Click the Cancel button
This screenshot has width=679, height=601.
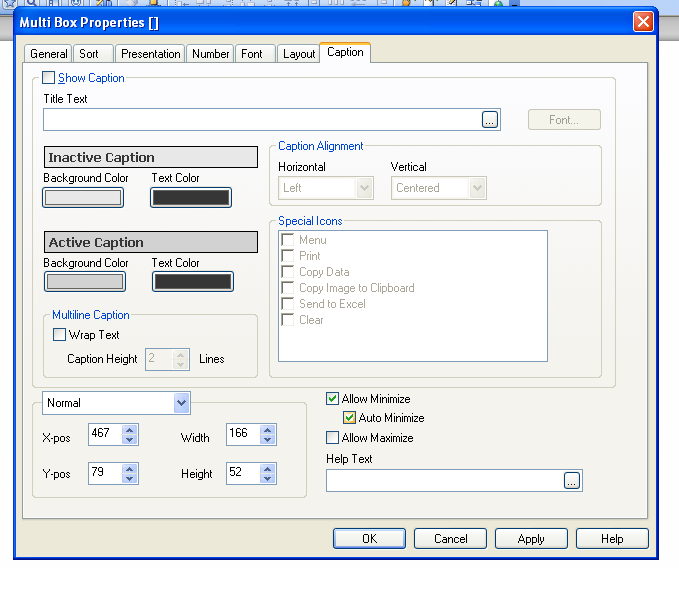click(450, 539)
